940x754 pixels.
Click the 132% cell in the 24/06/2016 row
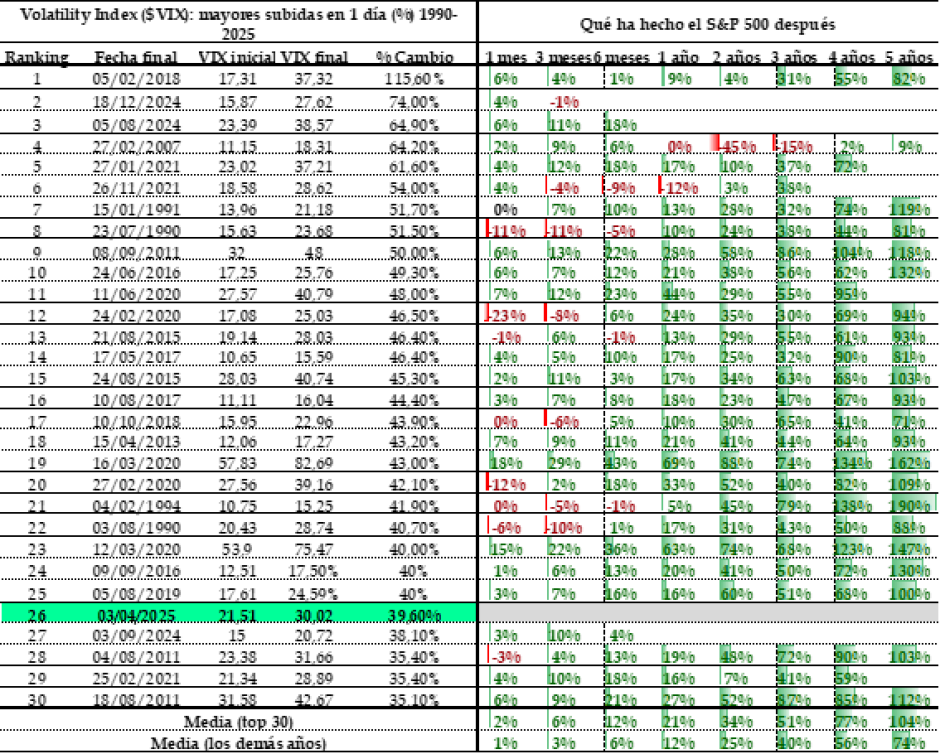pos(909,273)
